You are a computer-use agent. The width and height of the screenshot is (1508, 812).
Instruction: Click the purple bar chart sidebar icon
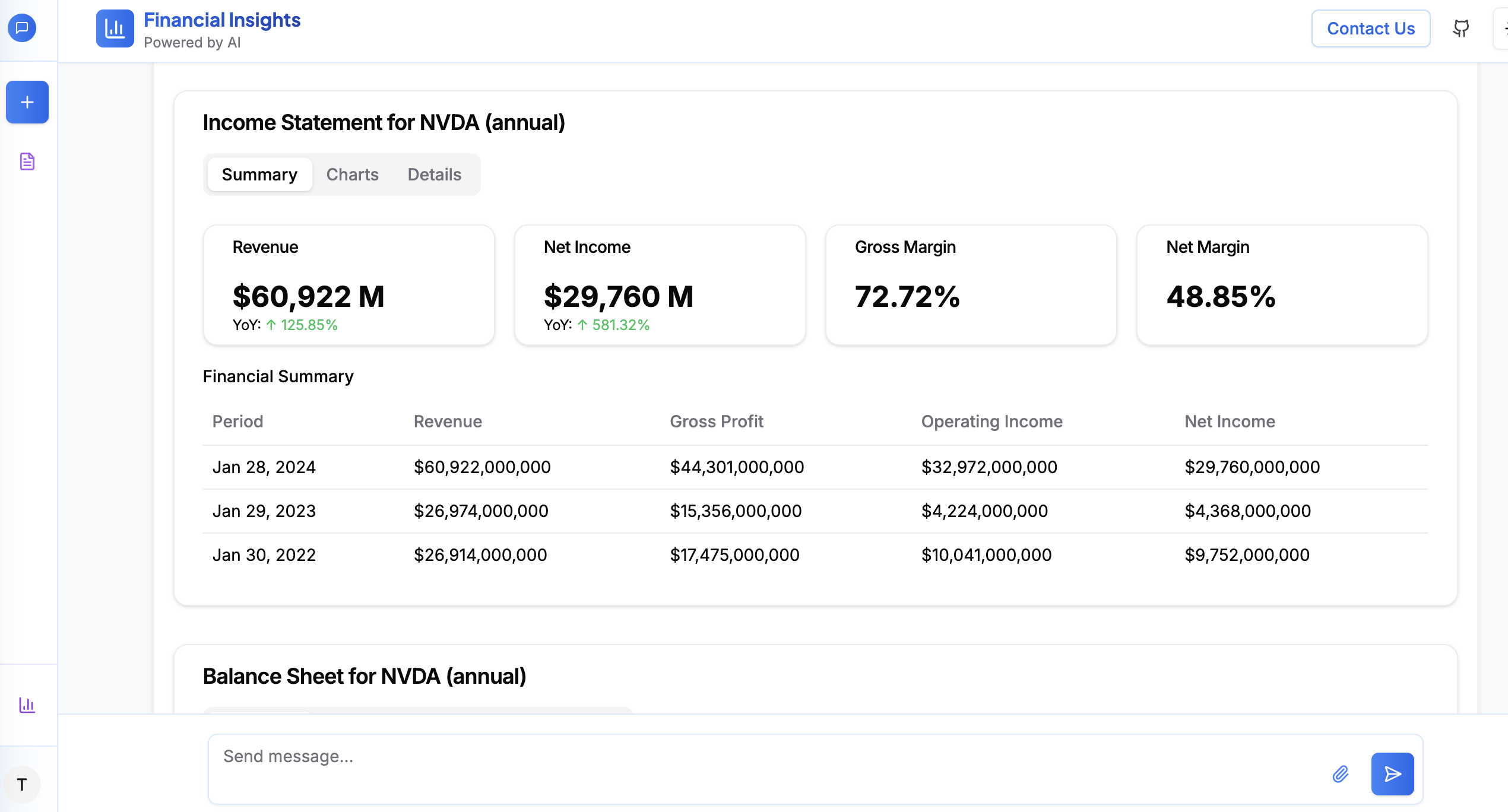pos(27,705)
